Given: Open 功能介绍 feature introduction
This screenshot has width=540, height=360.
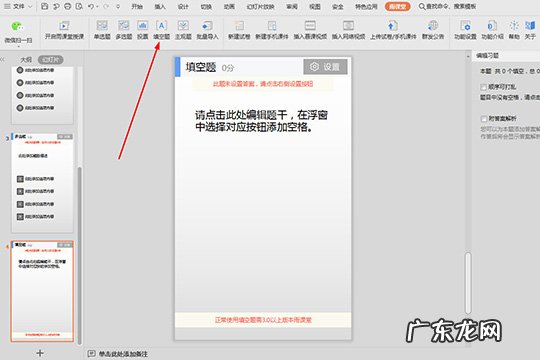Looking at the screenshot, I should point(492,30).
